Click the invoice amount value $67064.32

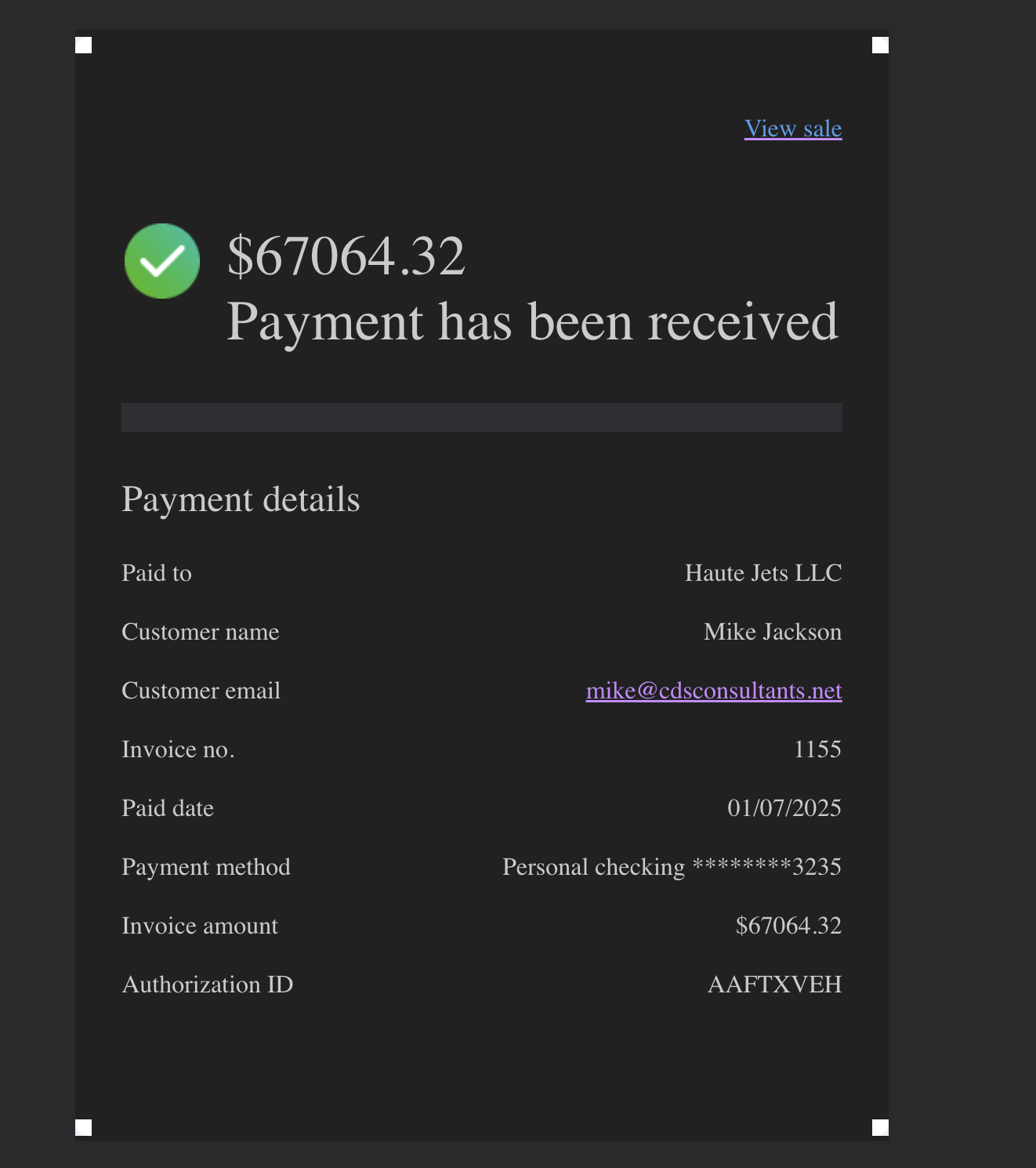click(788, 926)
